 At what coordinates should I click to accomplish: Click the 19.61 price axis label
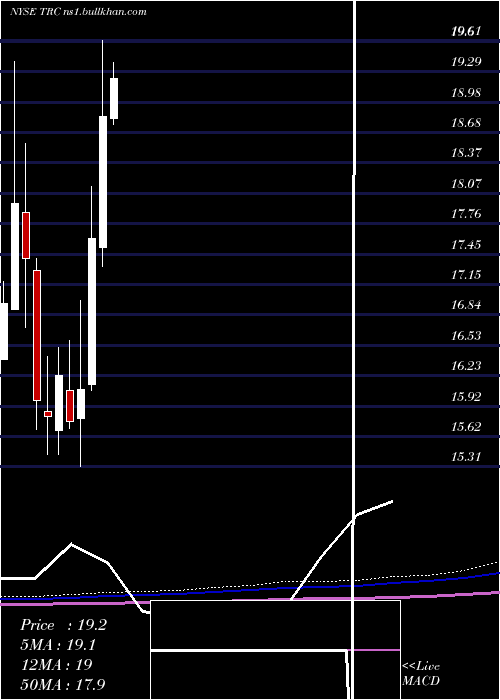466,31
